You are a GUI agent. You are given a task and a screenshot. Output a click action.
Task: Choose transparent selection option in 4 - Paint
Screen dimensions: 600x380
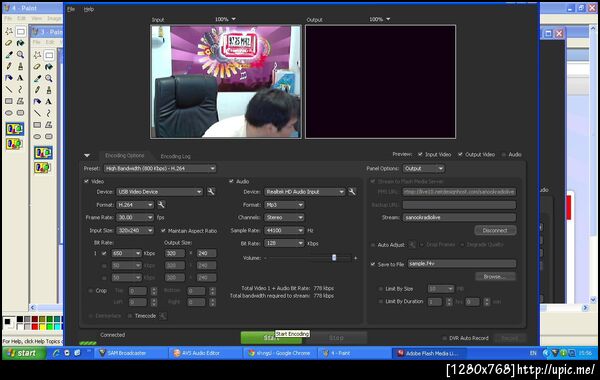(15, 144)
